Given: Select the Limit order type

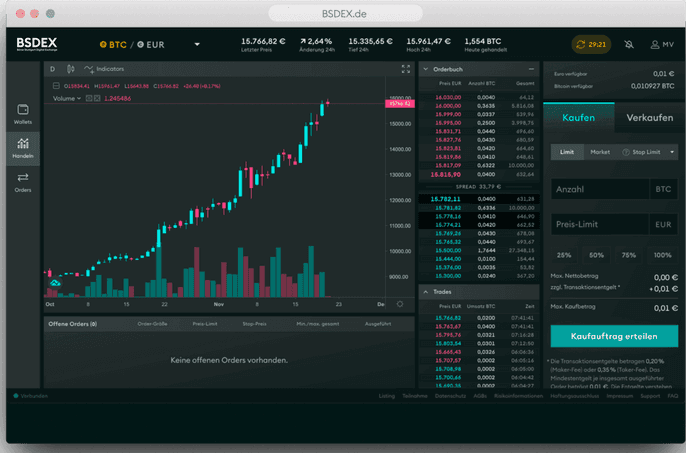Looking at the screenshot, I should [566, 152].
